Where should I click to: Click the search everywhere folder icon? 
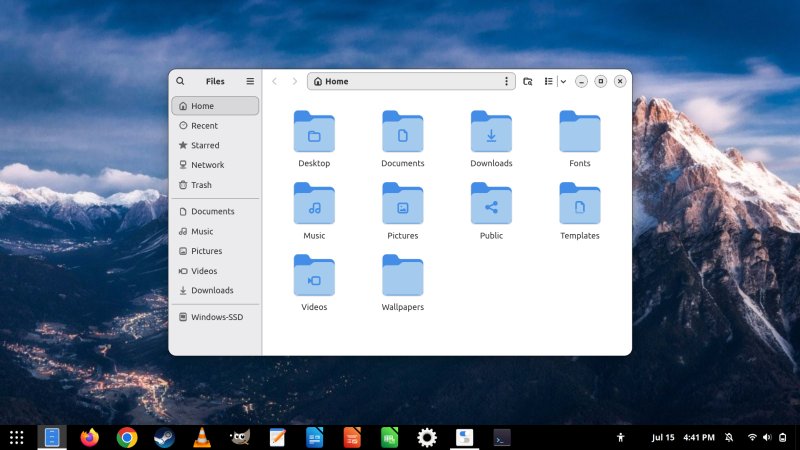click(528, 81)
